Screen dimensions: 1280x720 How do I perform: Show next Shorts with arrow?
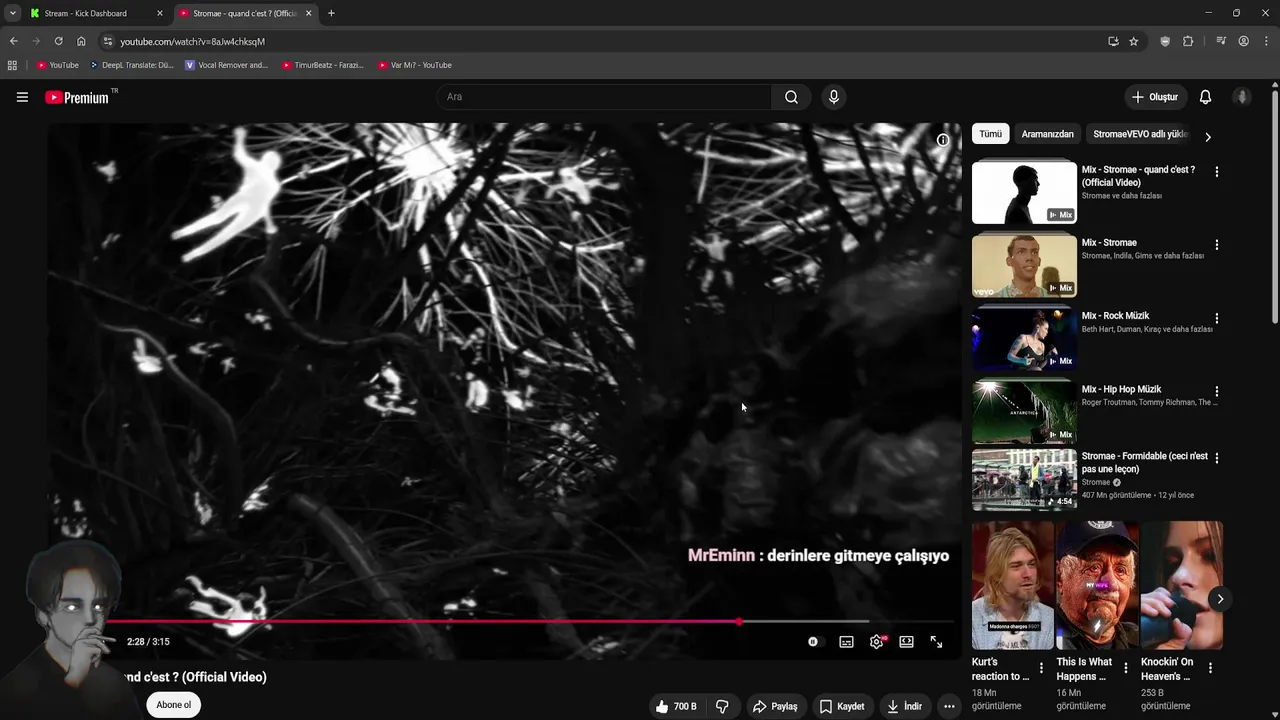(x=1220, y=599)
